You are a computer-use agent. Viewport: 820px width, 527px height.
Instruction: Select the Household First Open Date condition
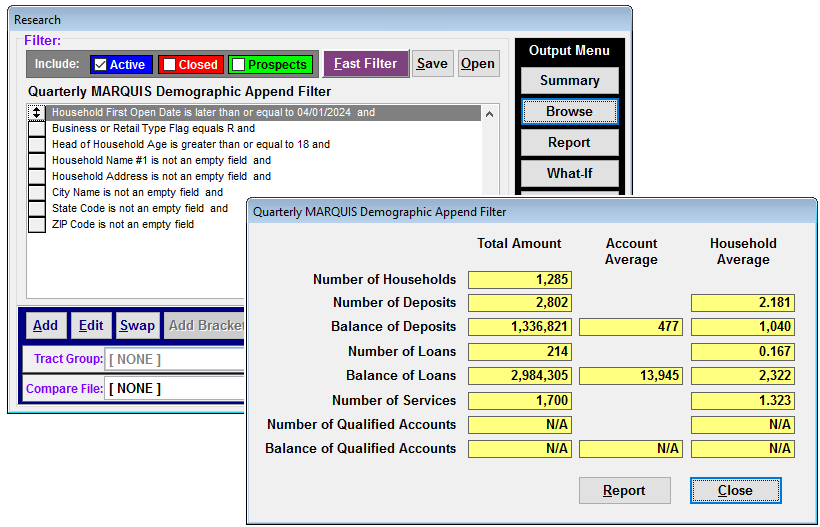(264, 112)
